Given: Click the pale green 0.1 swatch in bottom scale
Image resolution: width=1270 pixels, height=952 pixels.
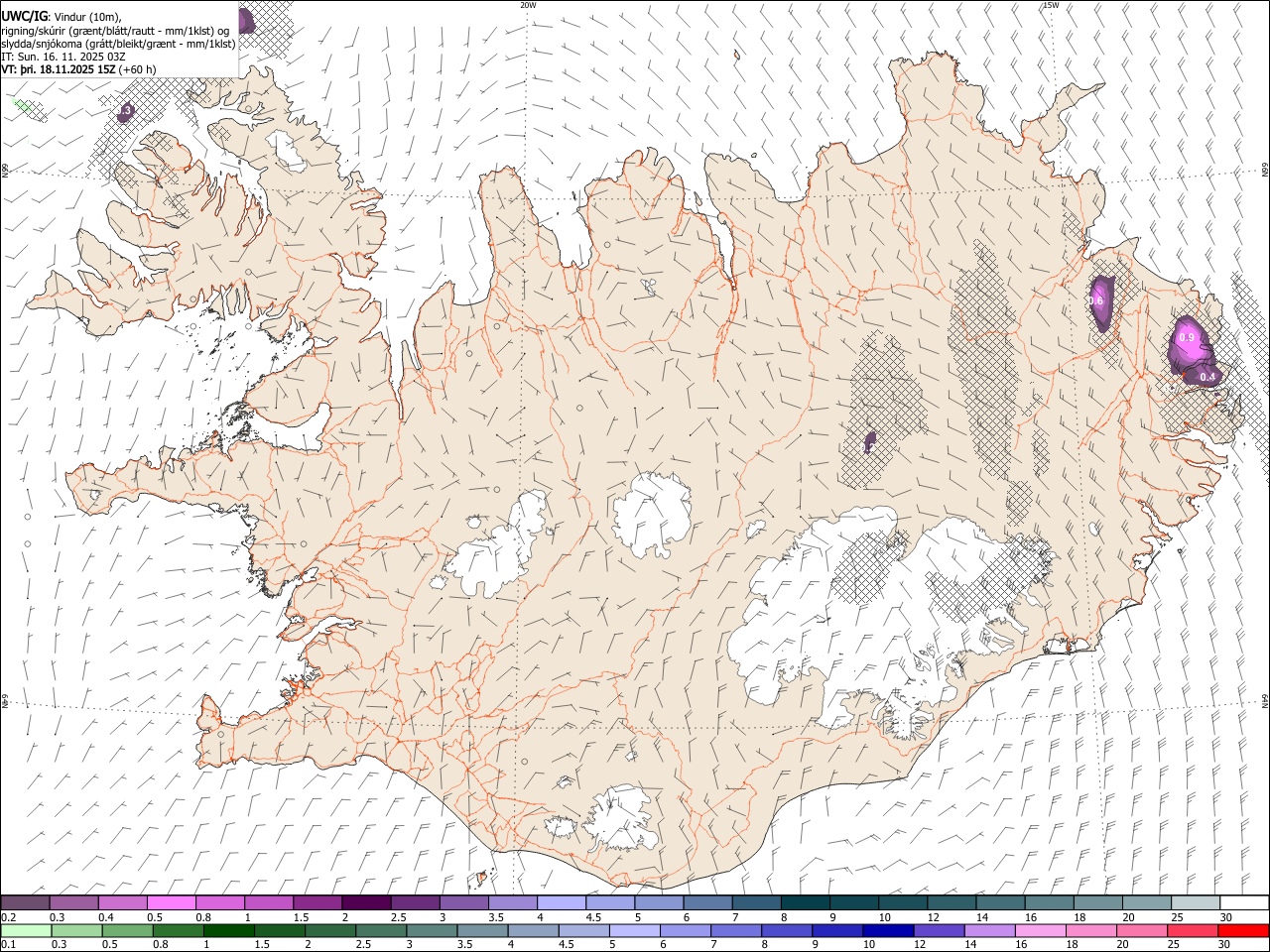Looking at the screenshot, I should [x=27, y=930].
